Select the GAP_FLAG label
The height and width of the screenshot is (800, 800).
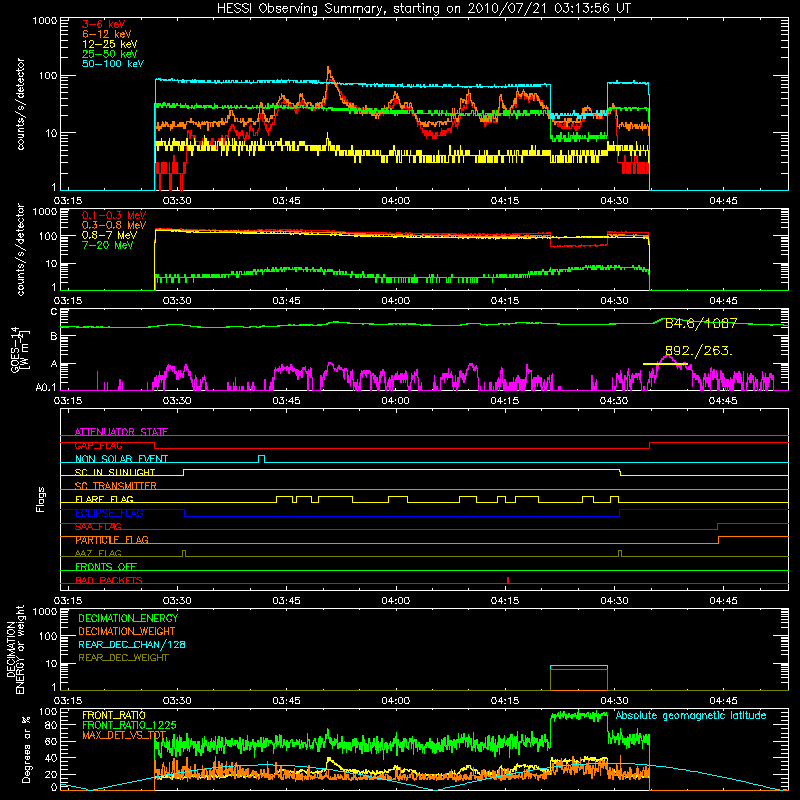(98, 445)
